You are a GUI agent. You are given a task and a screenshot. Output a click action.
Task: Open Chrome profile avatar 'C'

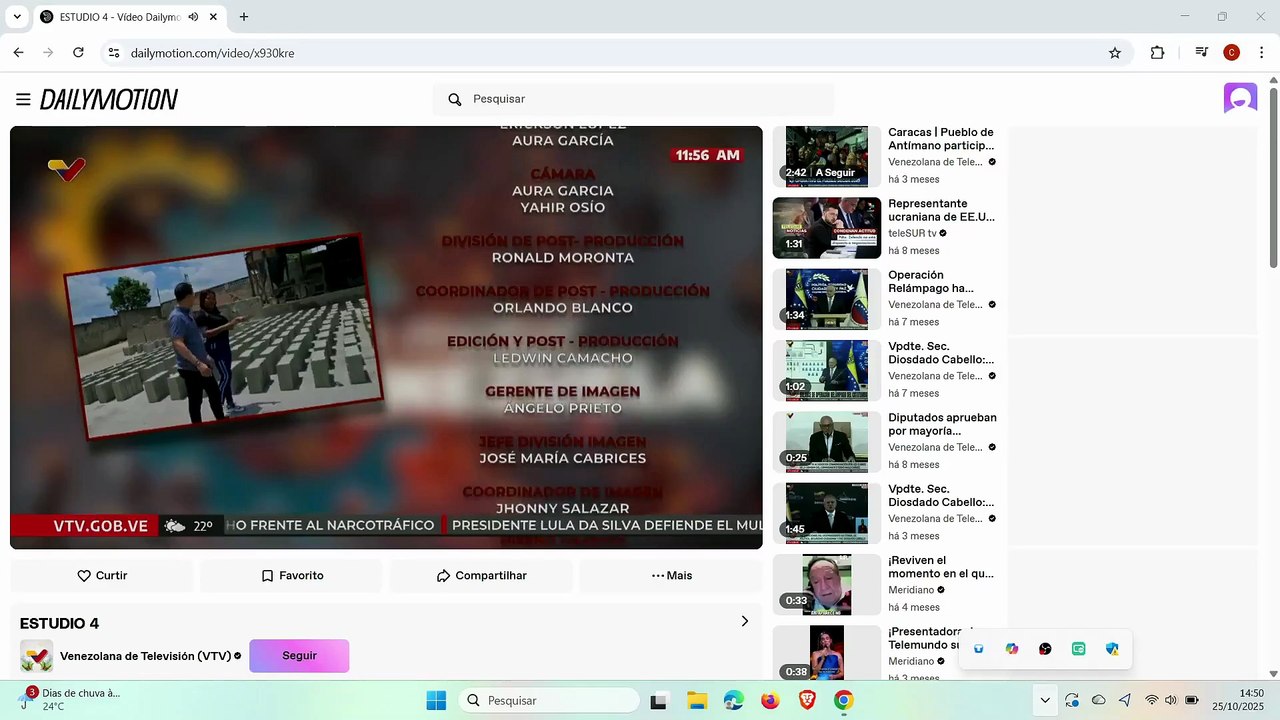pos(1231,53)
